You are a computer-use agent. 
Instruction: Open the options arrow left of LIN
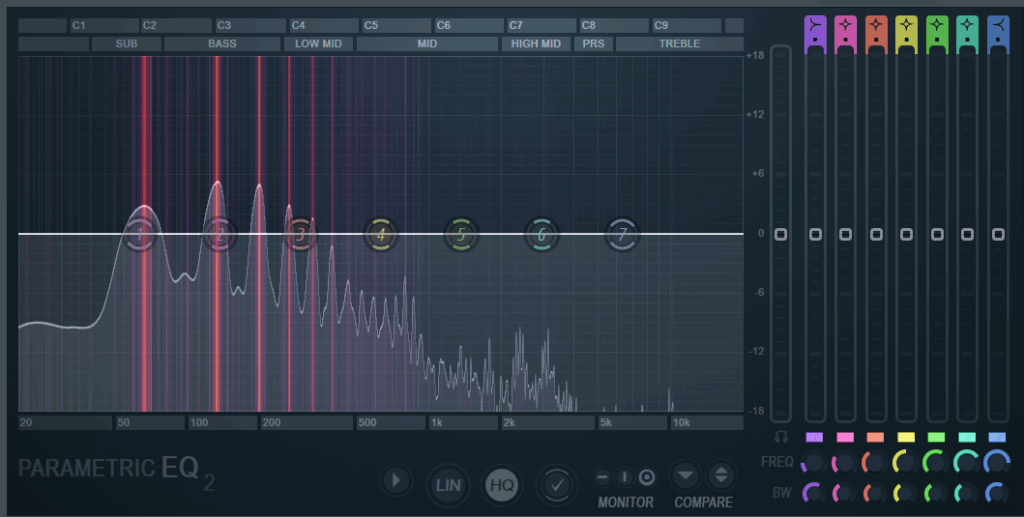(x=395, y=481)
